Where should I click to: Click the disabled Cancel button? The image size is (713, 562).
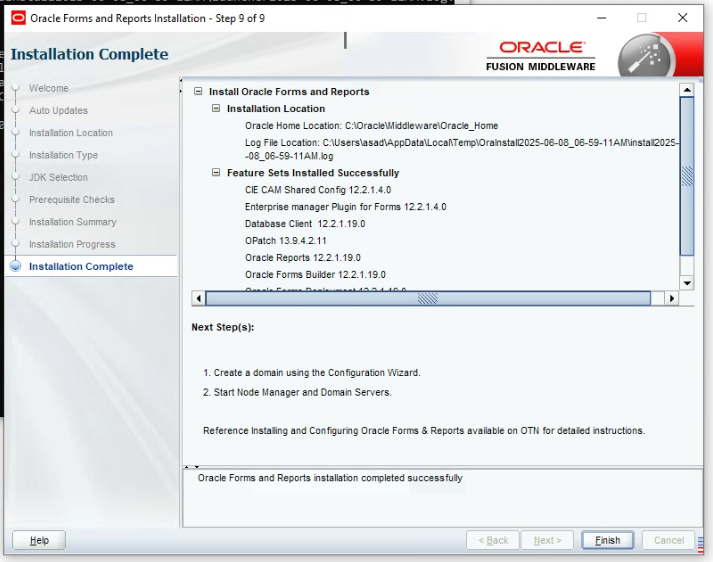[668, 540]
